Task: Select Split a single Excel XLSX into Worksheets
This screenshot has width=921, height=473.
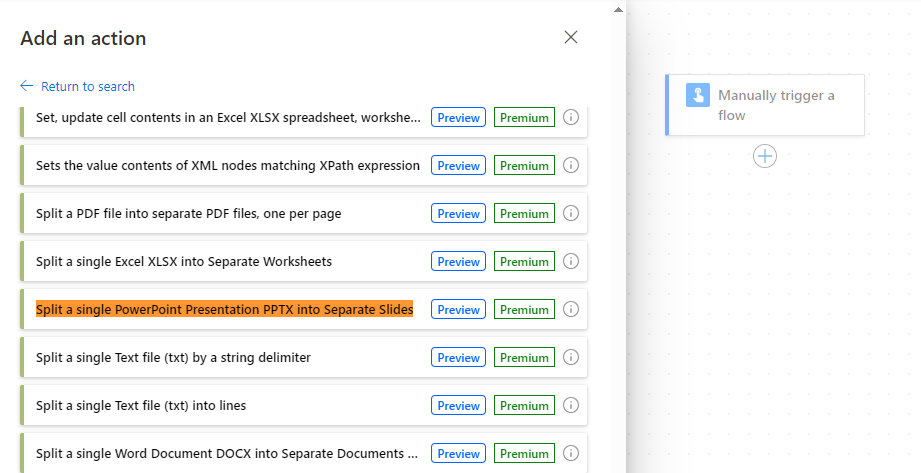Action: [x=304, y=261]
